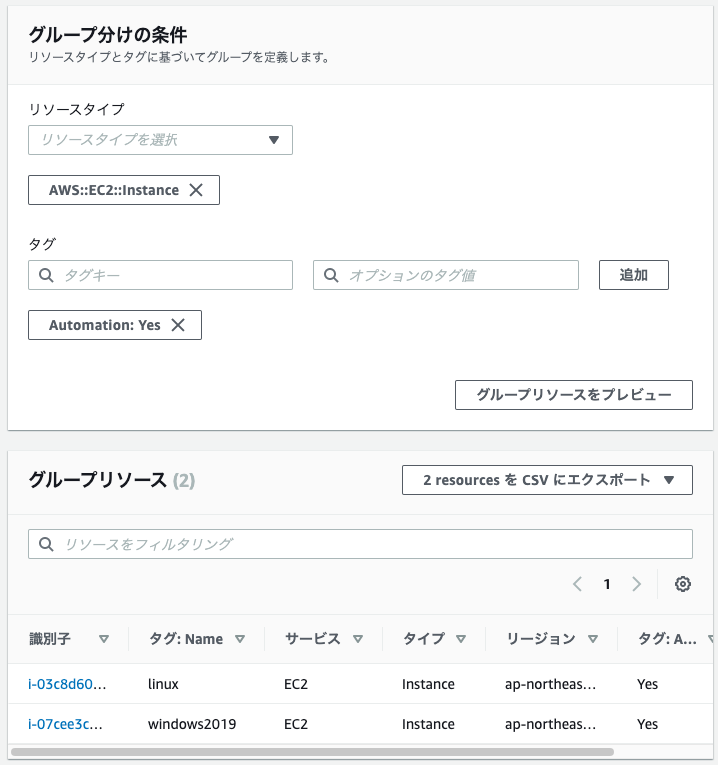Go to next page of resources
Screen dimensions: 718x765
pyautogui.click(x=636, y=584)
